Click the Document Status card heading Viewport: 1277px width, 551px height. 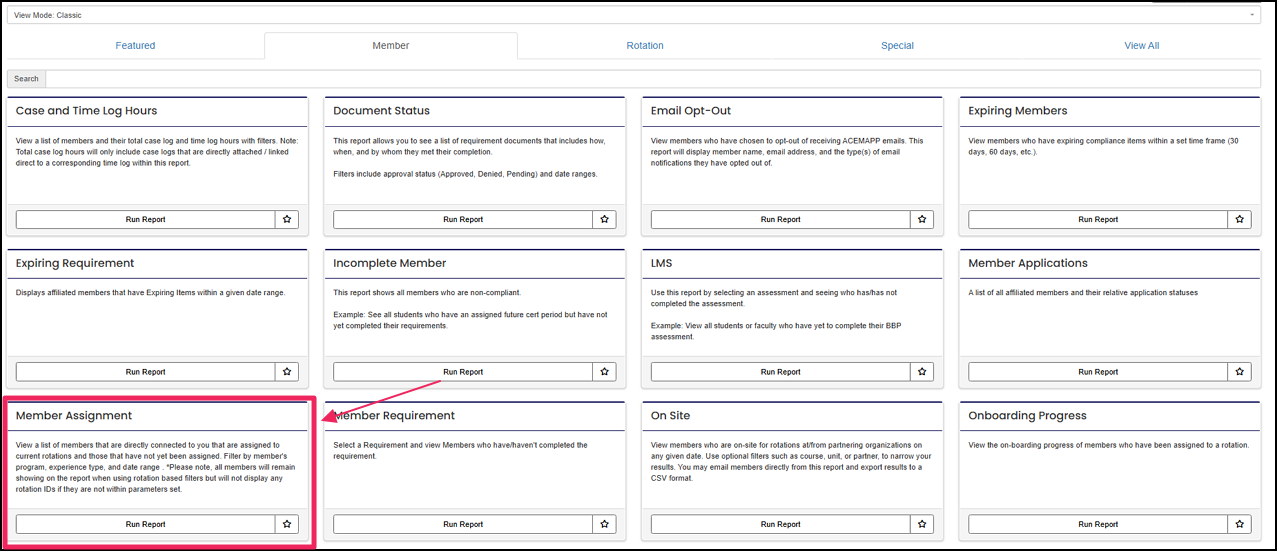382,111
